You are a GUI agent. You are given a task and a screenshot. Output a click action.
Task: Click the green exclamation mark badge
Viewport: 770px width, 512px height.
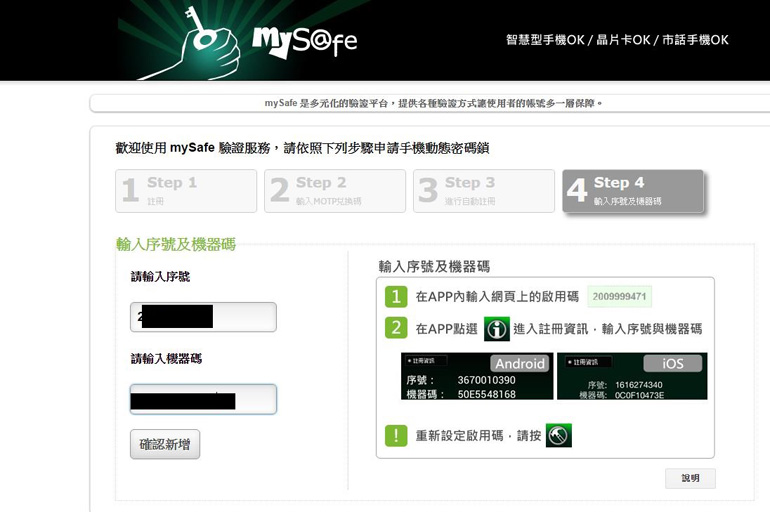[x=396, y=435]
